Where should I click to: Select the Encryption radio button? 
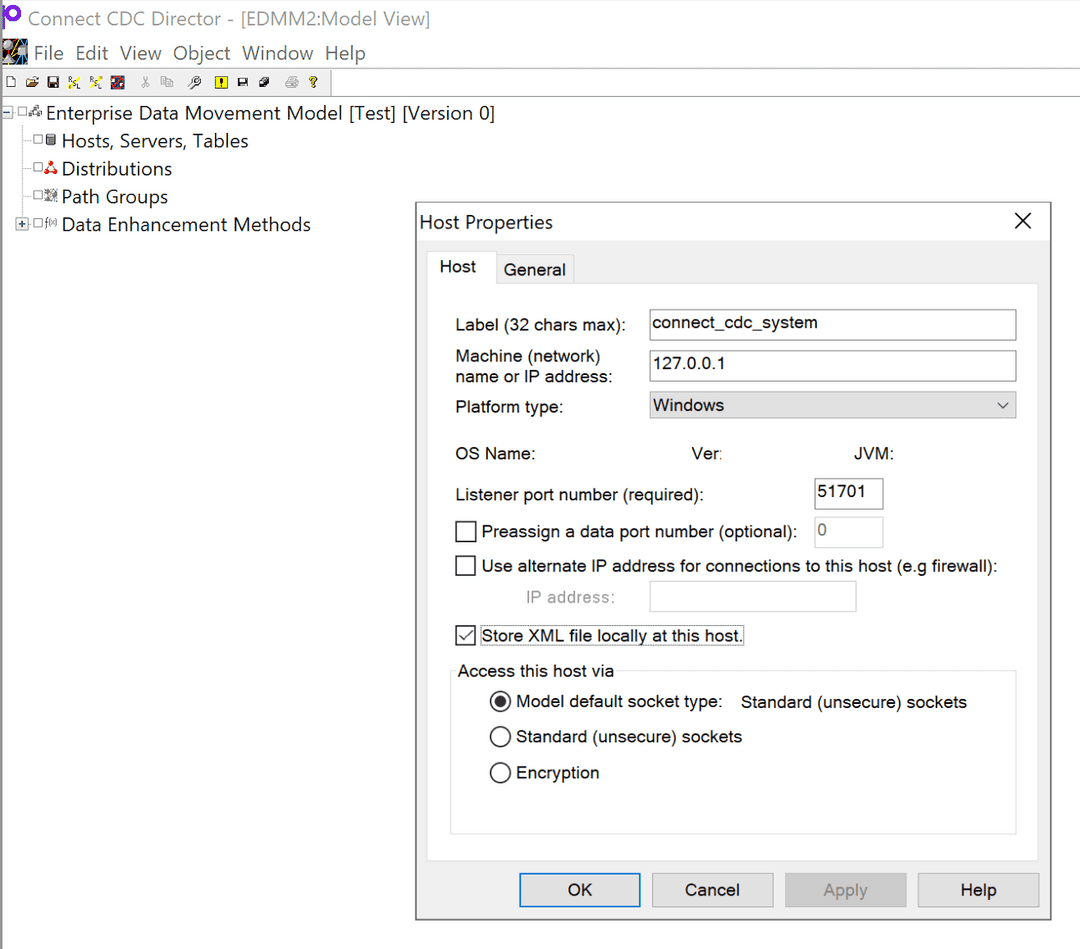click(x=500, y=772)
